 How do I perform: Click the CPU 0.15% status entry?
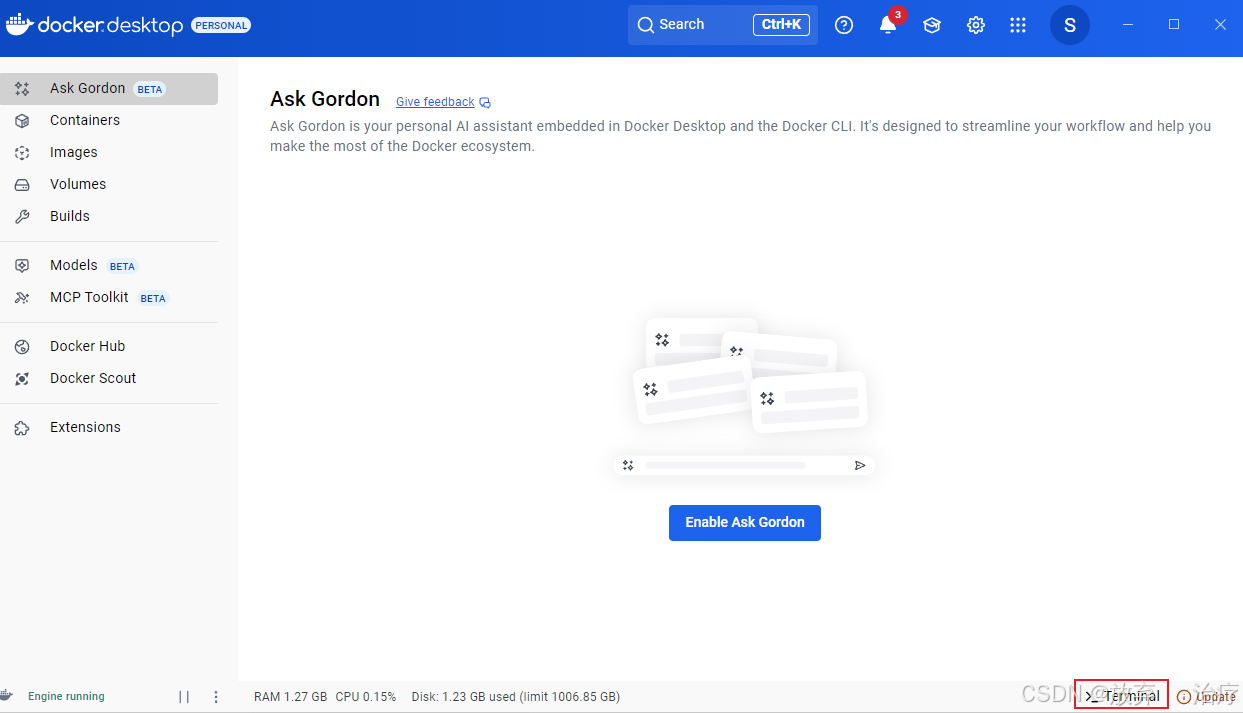click(366, 696)
